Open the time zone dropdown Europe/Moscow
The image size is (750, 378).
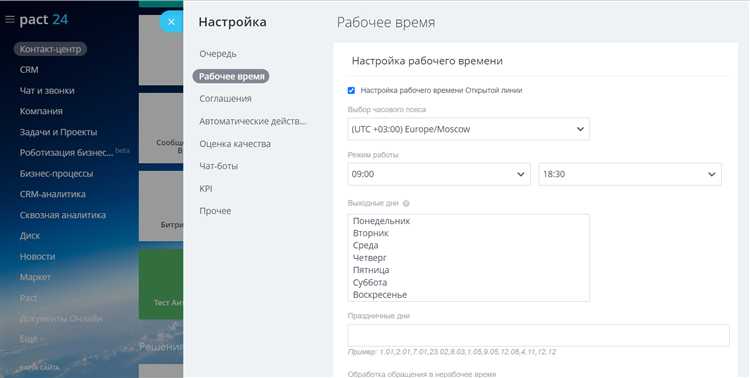point(469,129)
